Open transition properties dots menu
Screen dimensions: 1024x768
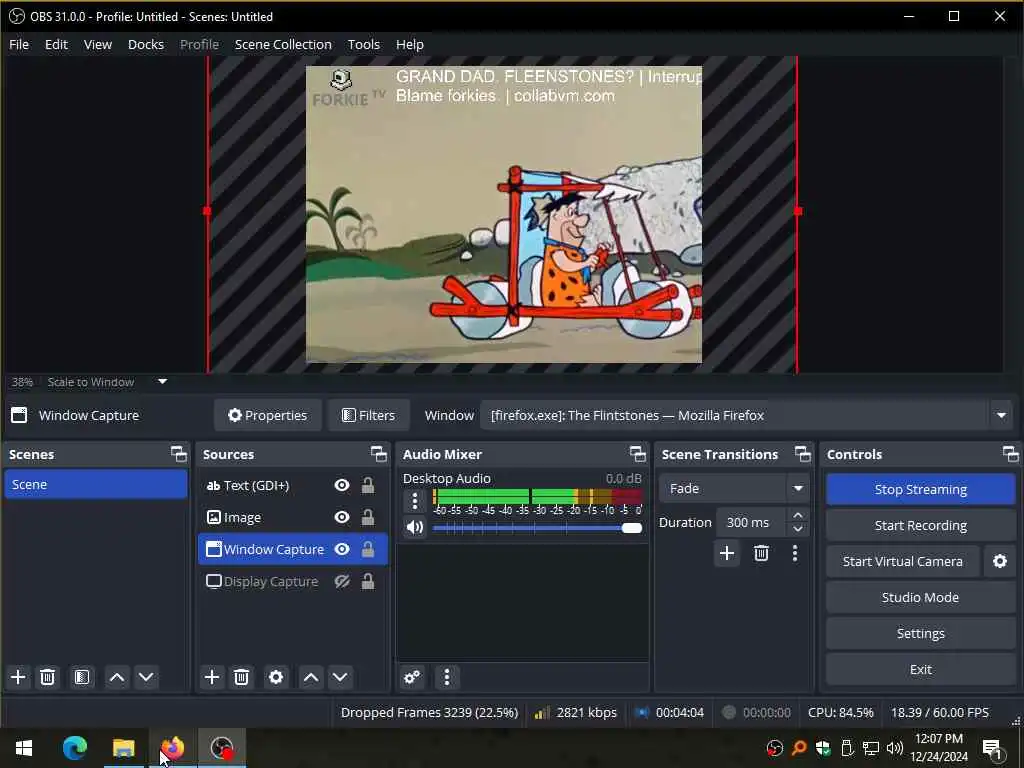(795, 554)
